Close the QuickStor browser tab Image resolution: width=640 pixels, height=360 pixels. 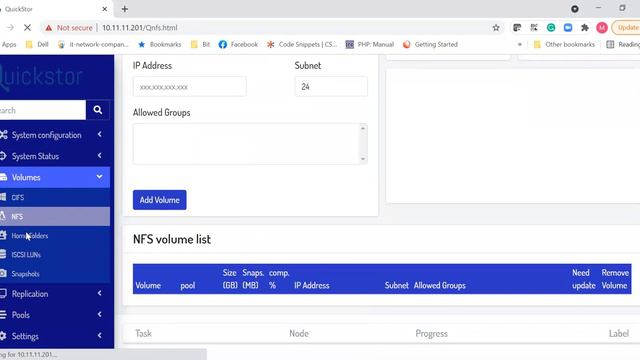104,9
